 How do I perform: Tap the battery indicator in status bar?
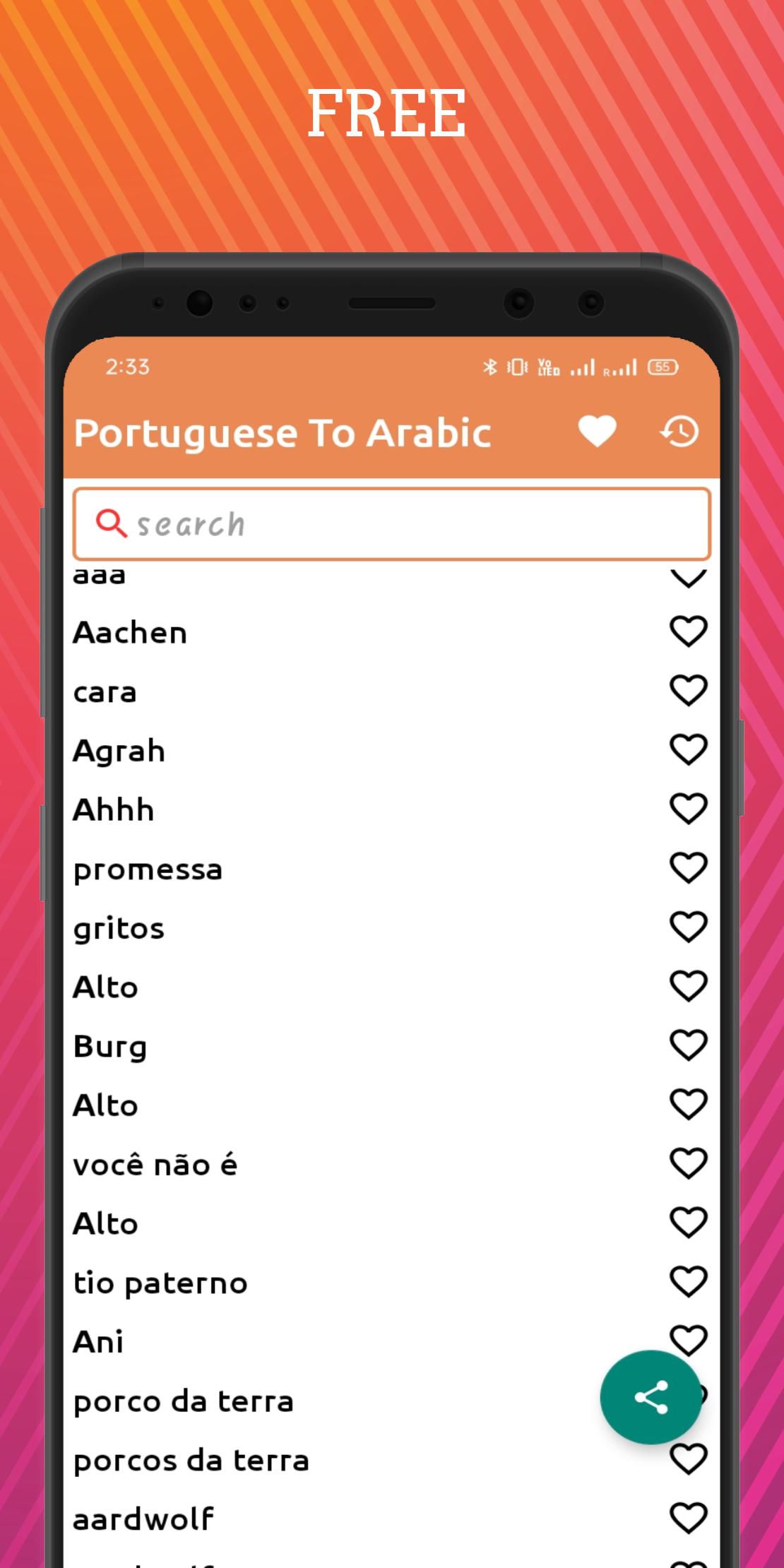(663, 367)
